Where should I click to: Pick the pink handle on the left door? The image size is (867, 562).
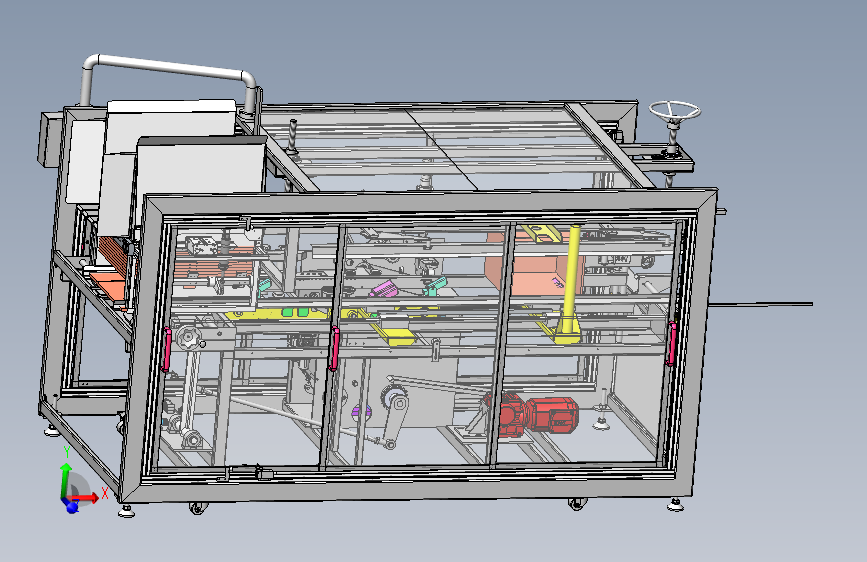point(166,349)
